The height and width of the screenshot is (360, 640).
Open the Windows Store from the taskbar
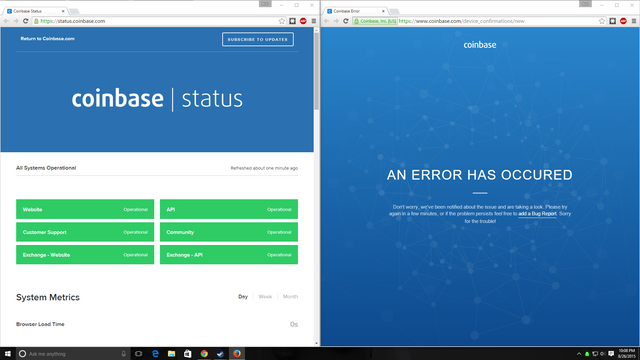click(188, 353)
